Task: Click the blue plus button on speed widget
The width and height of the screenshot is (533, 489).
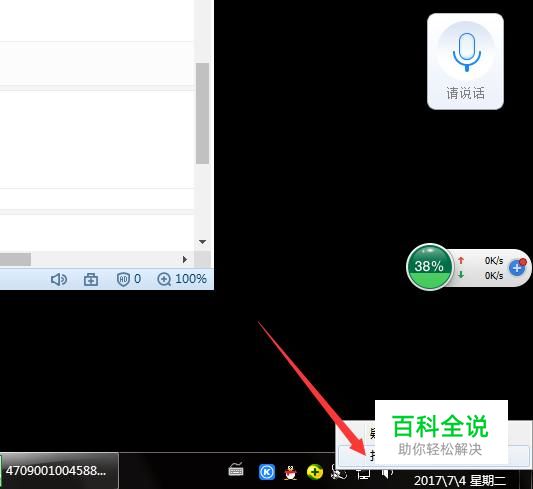Action: 517,268
